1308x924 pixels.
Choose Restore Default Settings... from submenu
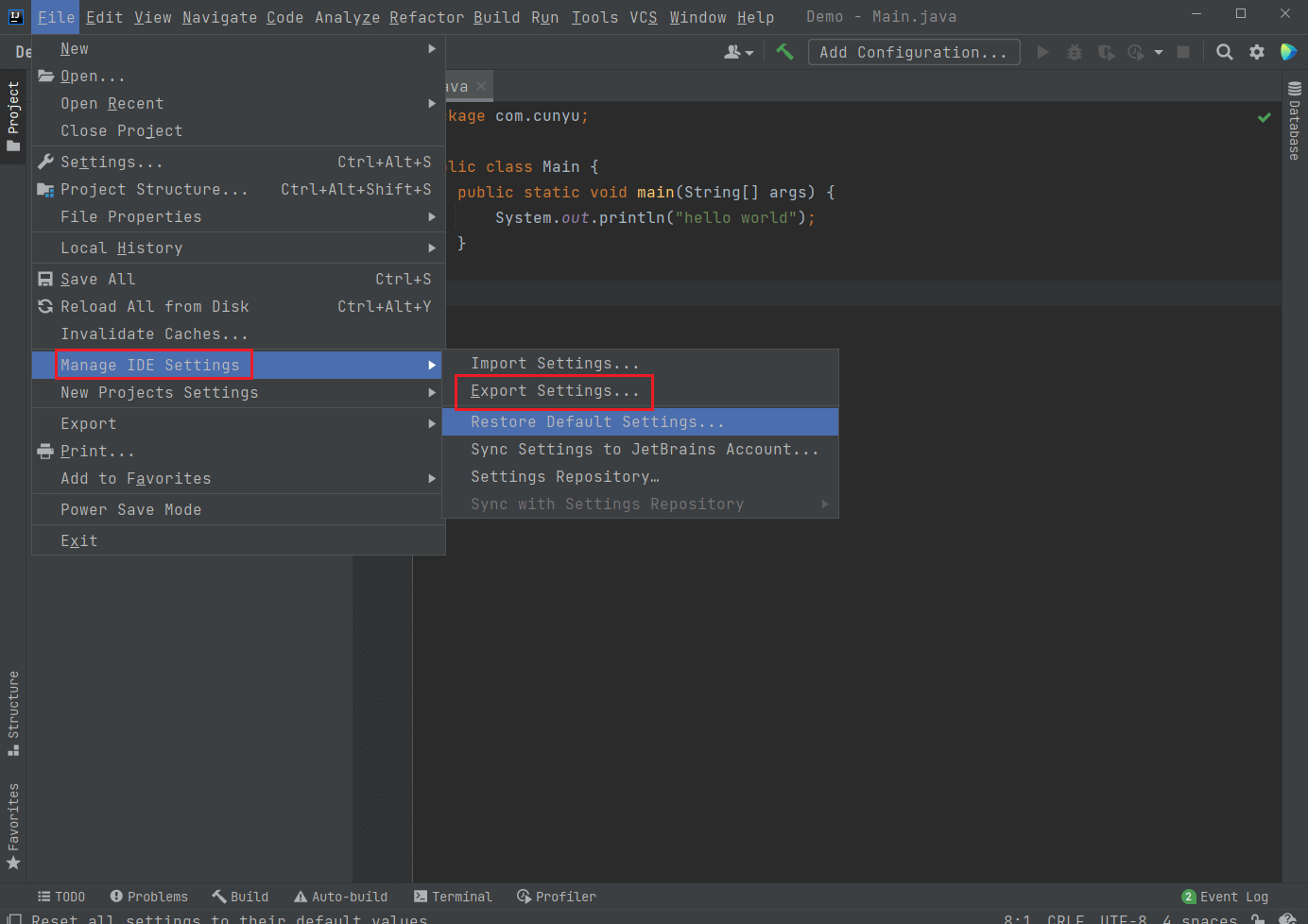point(597,422)
